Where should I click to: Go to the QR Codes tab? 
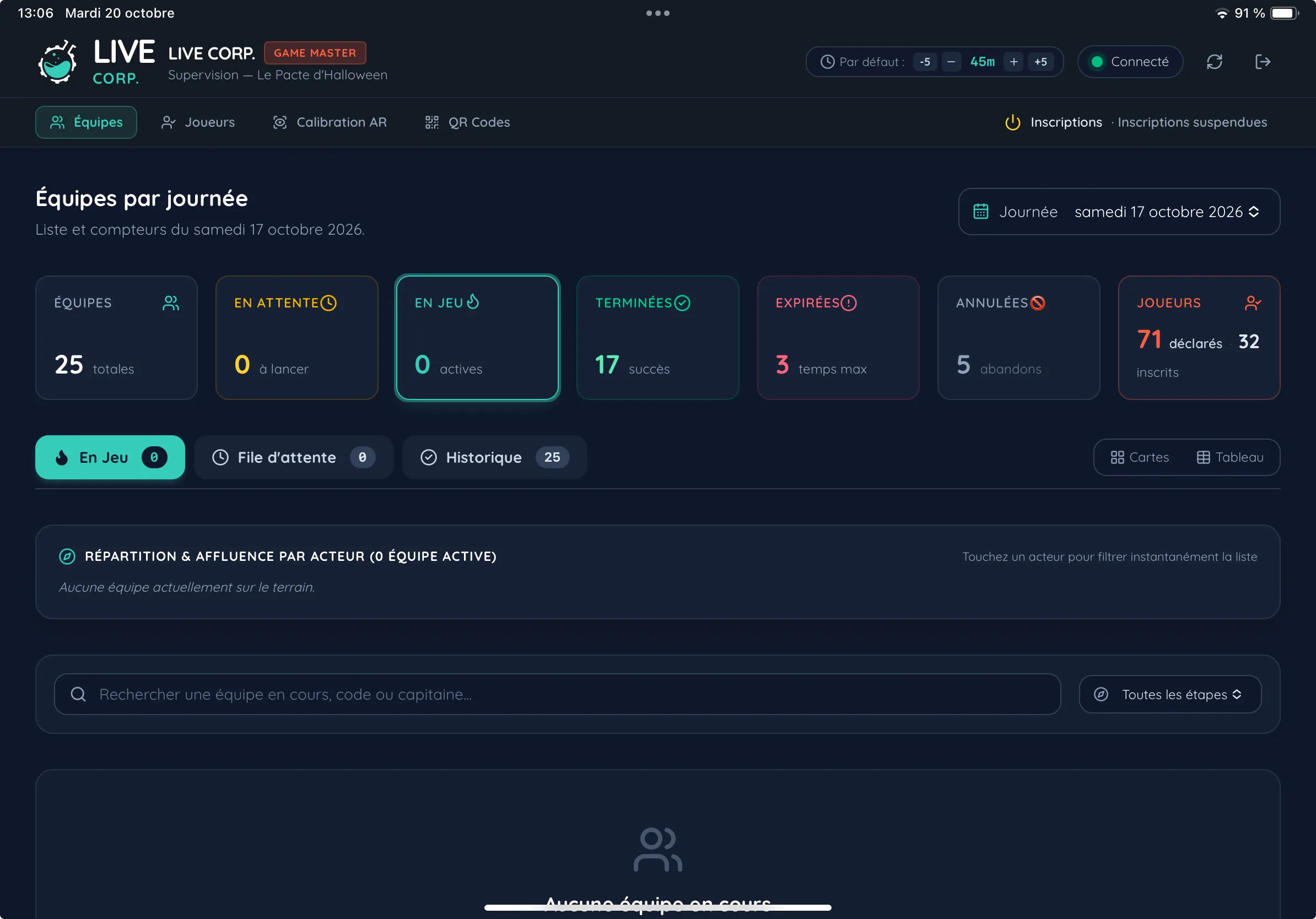[467, 122]
